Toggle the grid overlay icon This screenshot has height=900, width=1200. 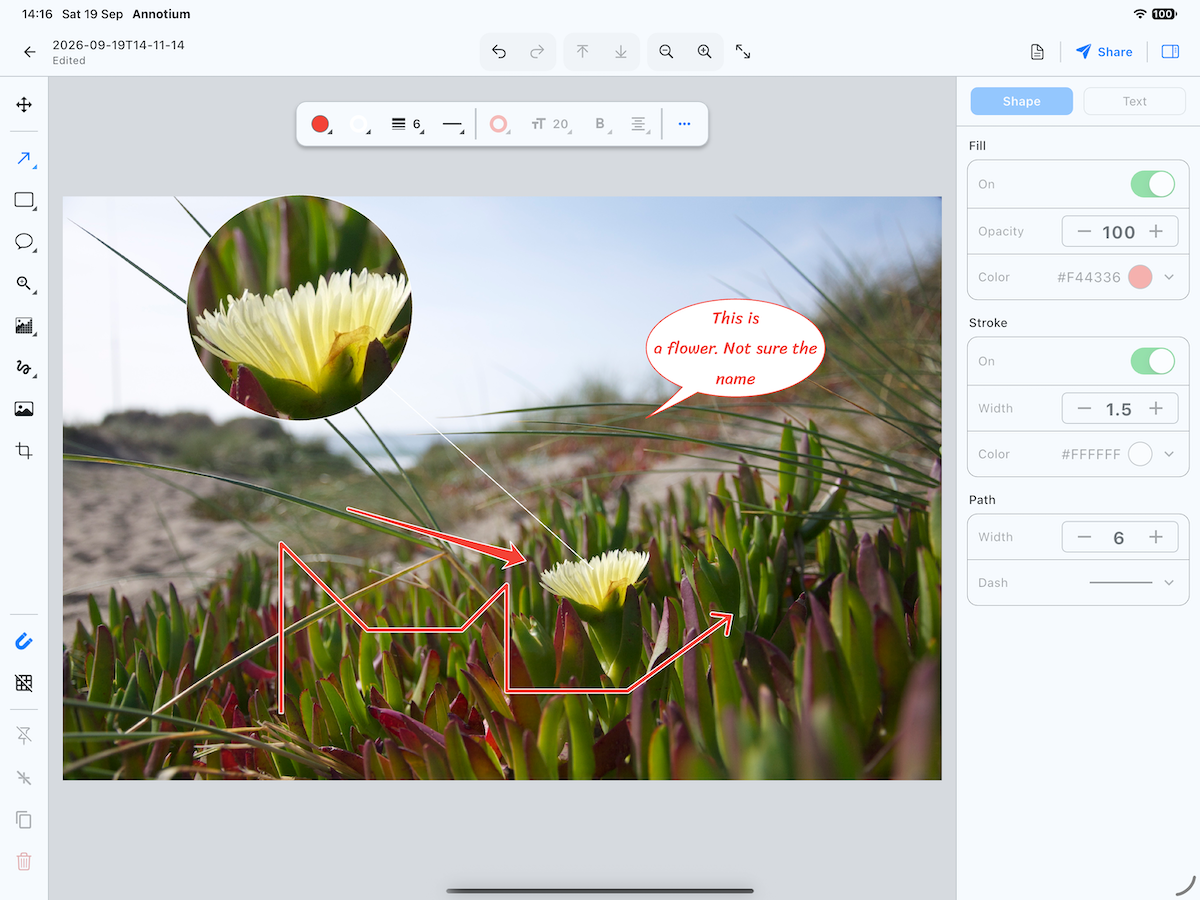click(x=24, y=683)
